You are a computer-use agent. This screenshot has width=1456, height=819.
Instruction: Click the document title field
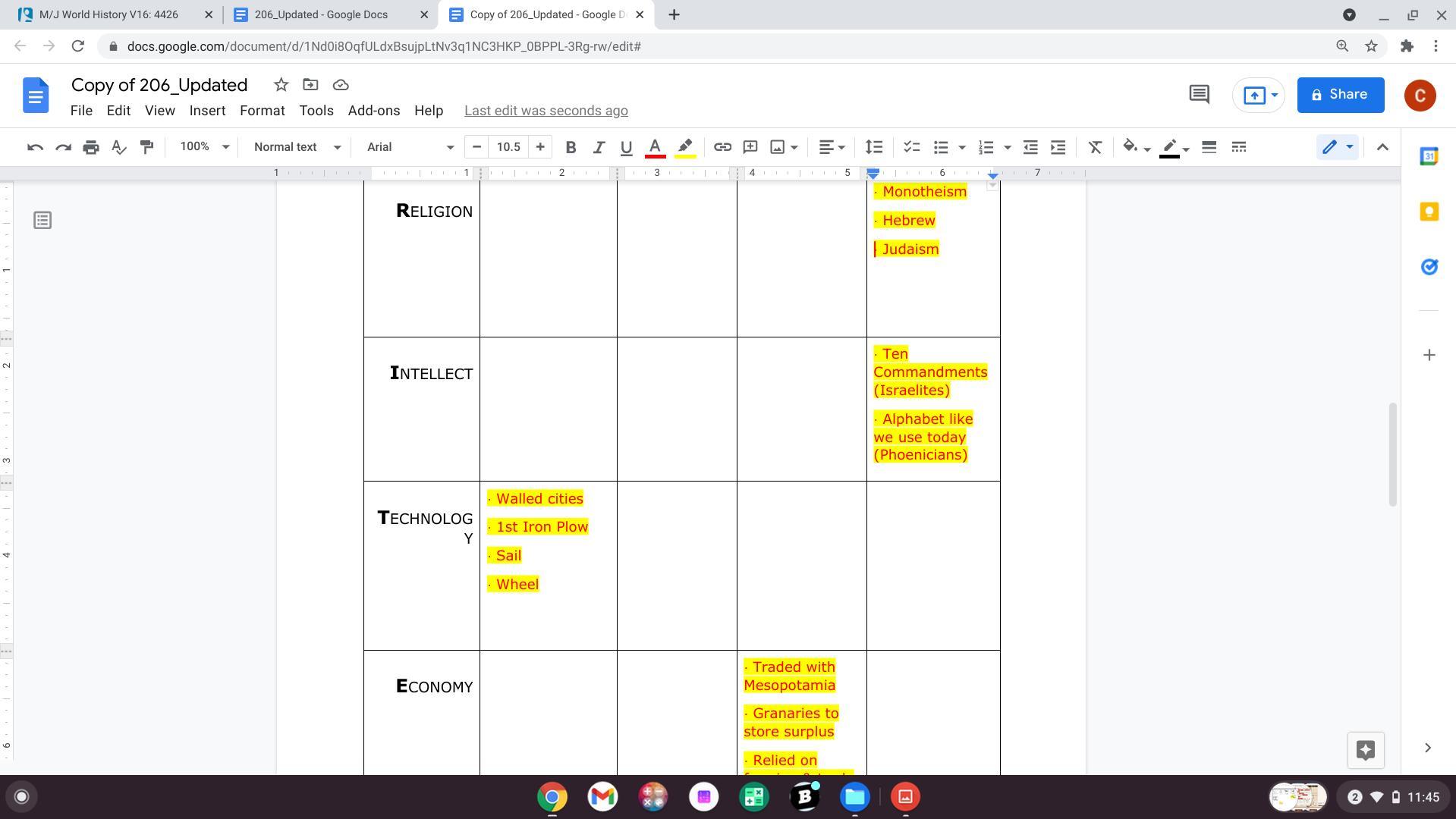coord(159,85)
